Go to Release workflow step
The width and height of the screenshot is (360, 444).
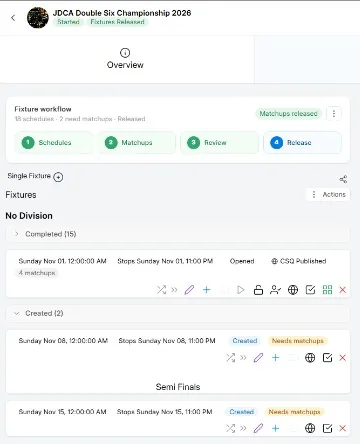tap(302, 143)
